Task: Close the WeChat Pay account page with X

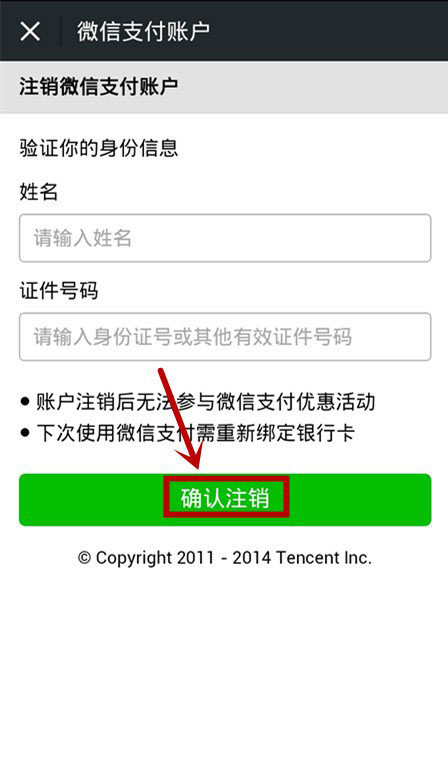Action: click(x=30, y=31)
